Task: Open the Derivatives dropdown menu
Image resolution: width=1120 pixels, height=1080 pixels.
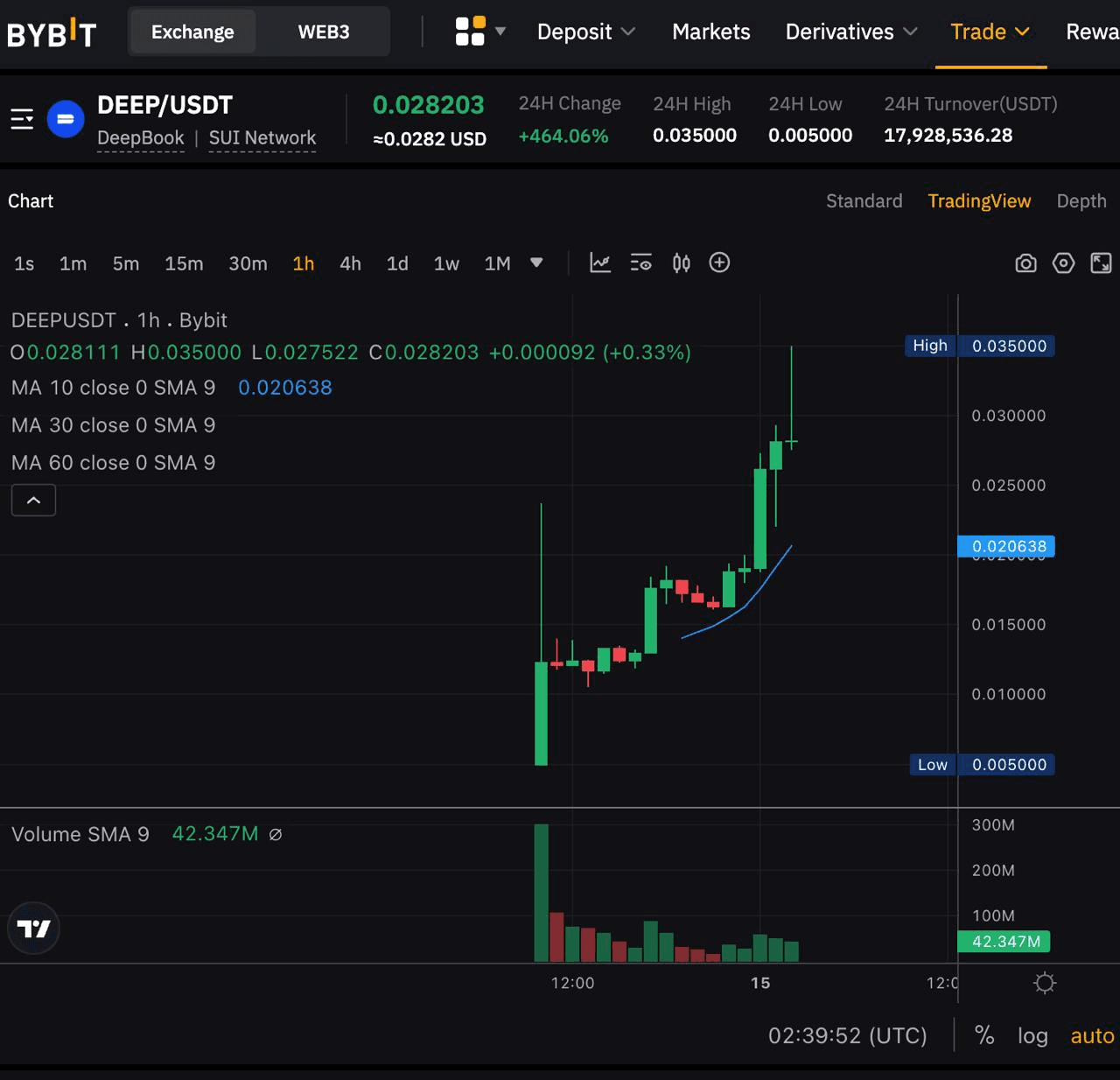Action: pos(851,32)
